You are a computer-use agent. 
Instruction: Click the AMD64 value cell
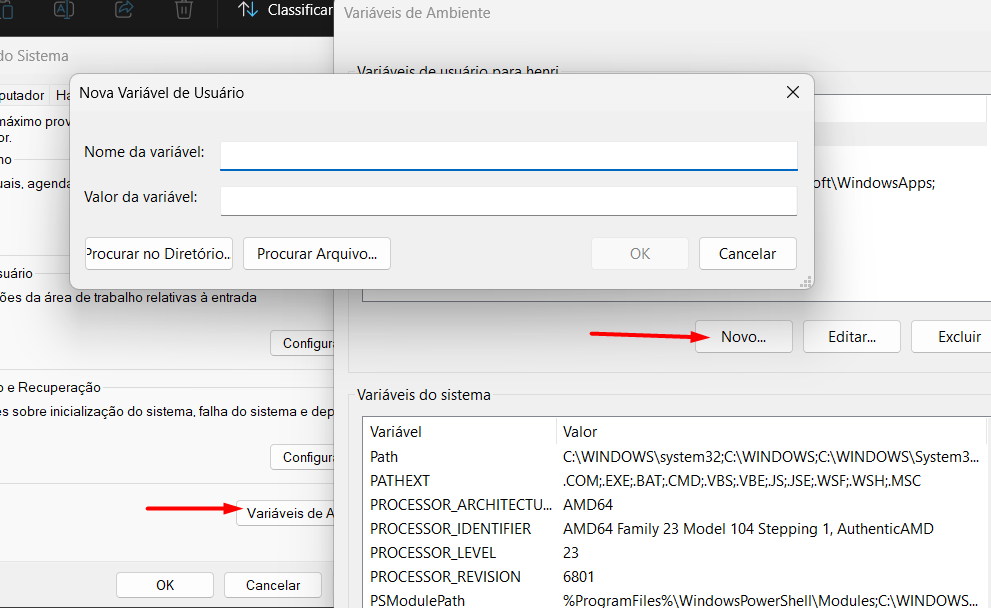[x=588, y=505]
